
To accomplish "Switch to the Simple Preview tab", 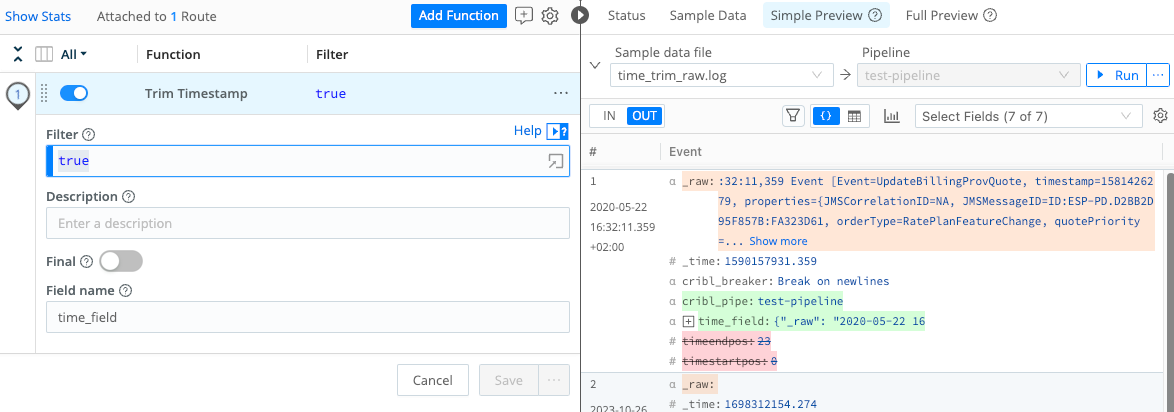I will click(x=826, y=16).
